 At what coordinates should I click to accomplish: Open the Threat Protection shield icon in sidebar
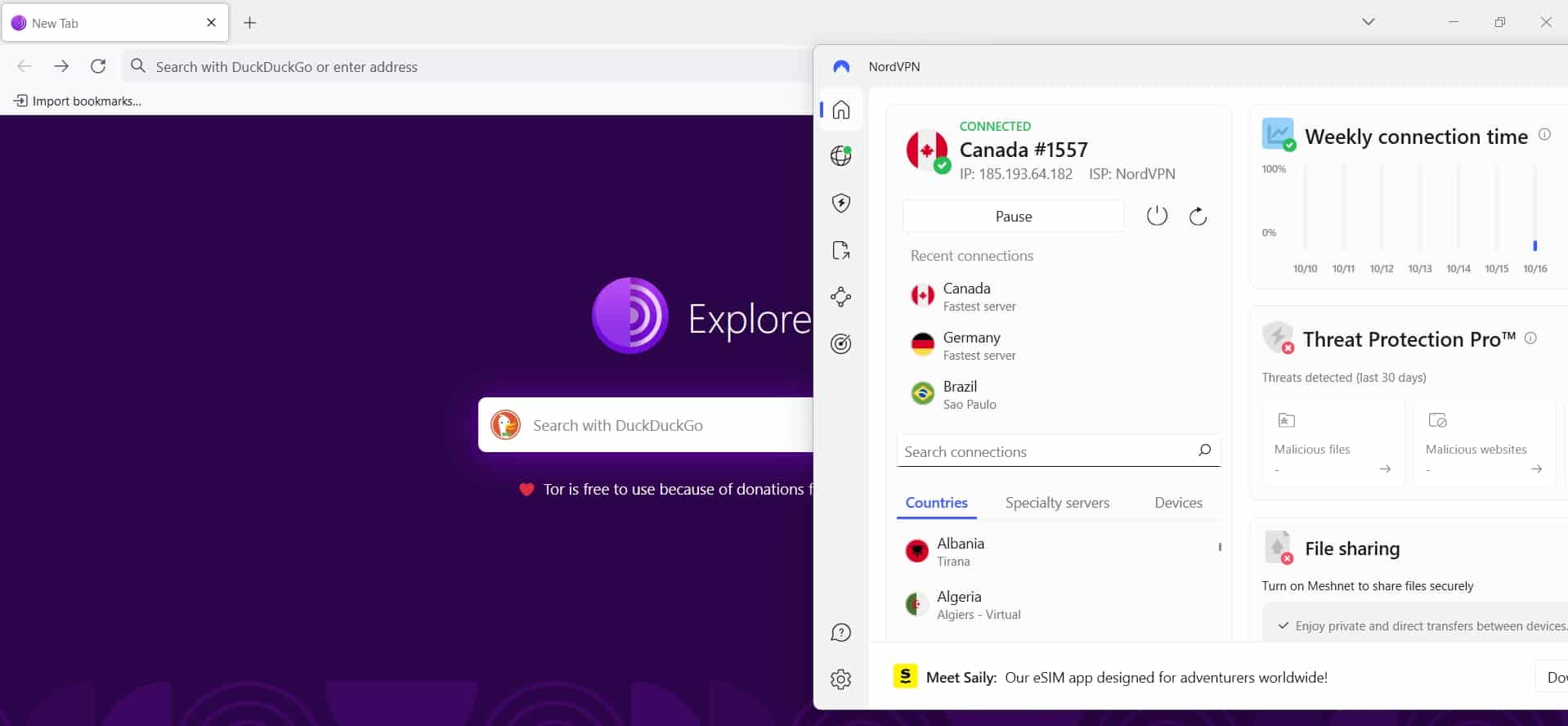[x=841, y=203]
